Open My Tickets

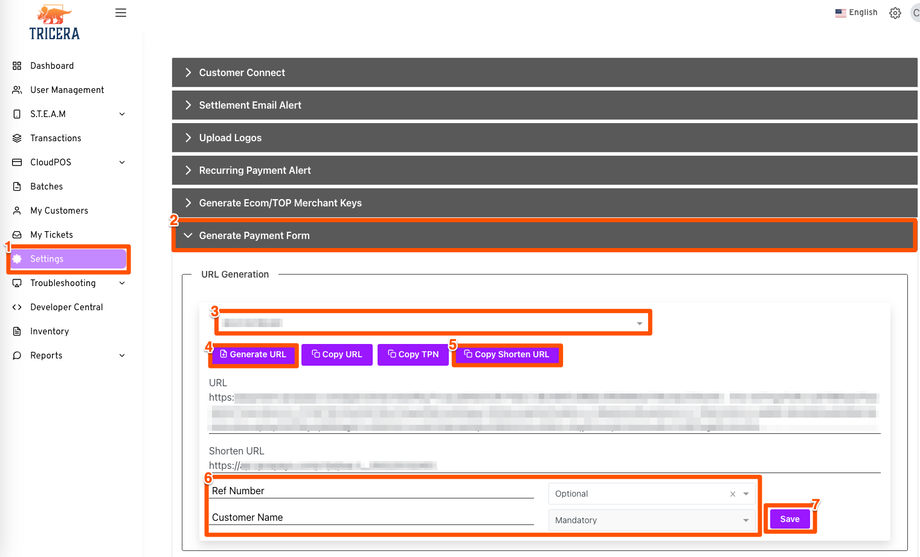[x=52, y=234]
